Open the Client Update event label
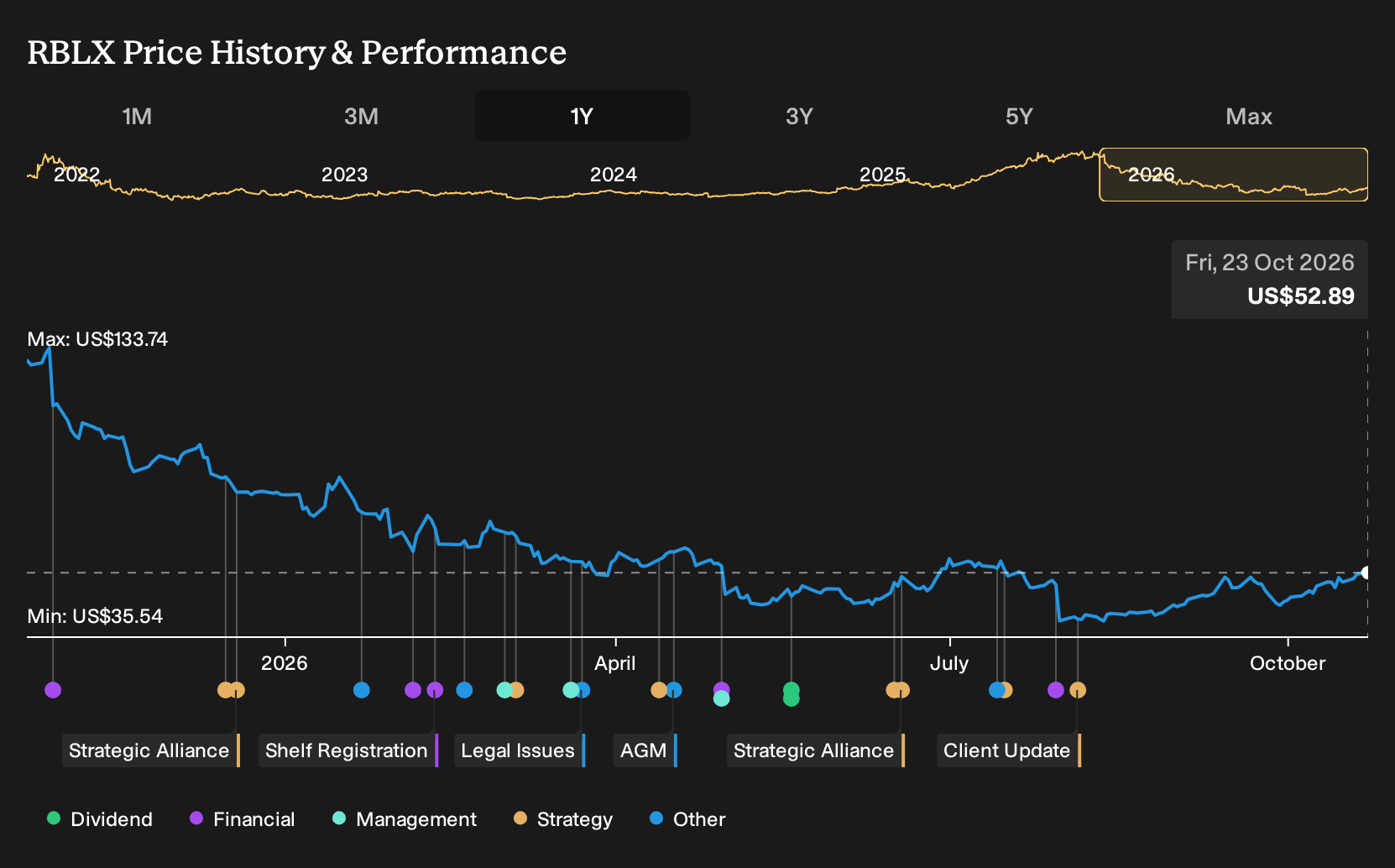The height and width of the screenshot is (868, 1395). pos(1009,750)
